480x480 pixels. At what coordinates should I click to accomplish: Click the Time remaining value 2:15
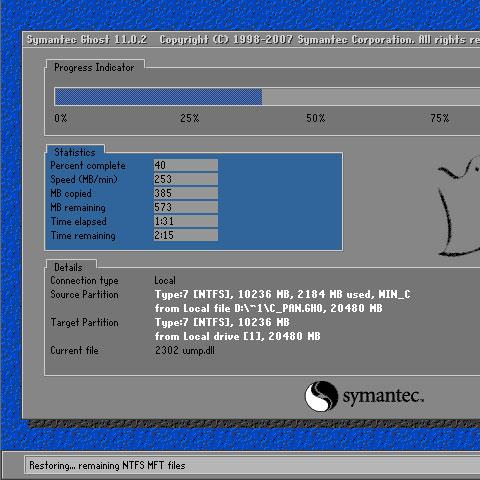coord(186,235)
